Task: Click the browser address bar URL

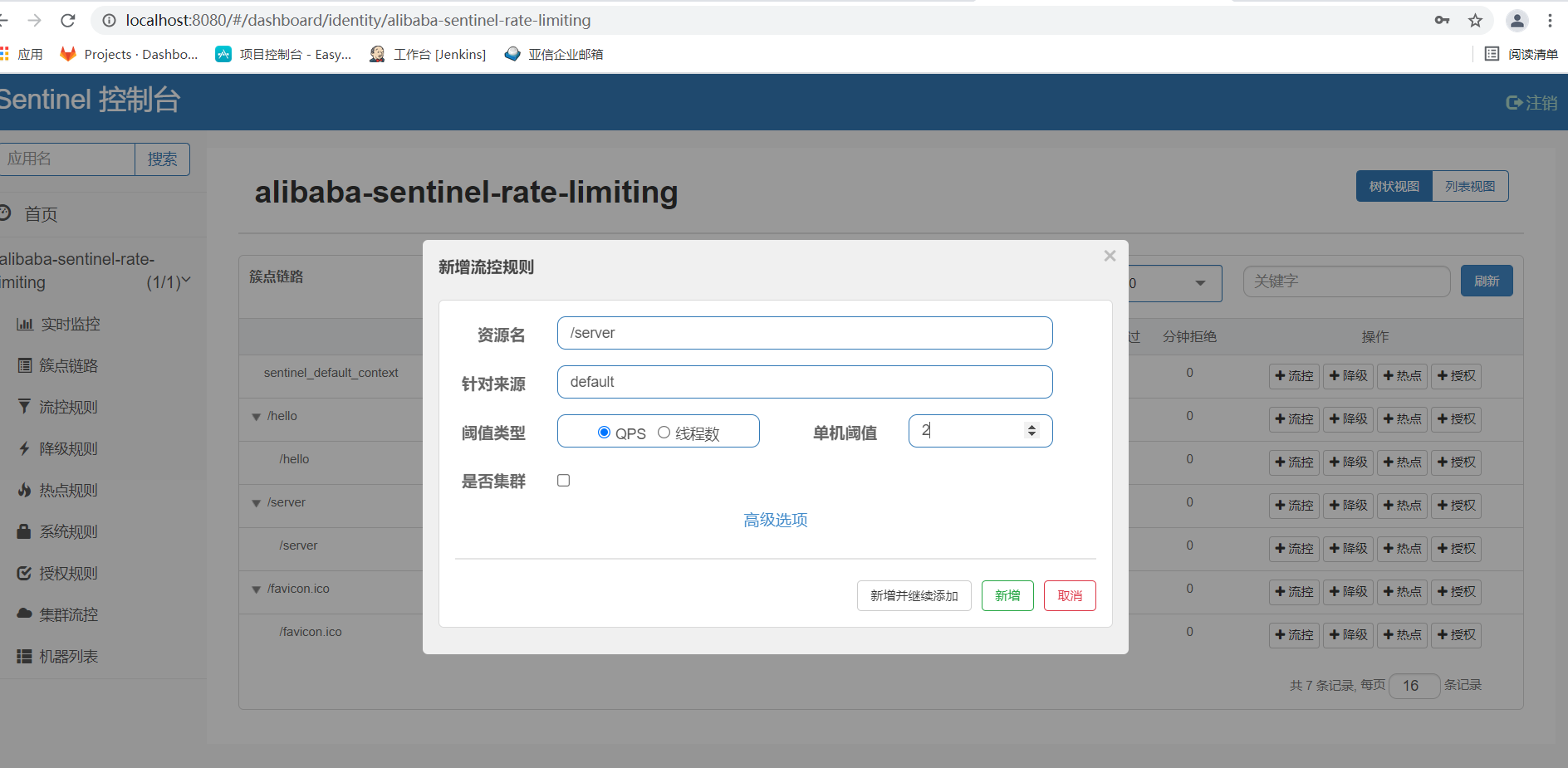Action: coord(358,20)
